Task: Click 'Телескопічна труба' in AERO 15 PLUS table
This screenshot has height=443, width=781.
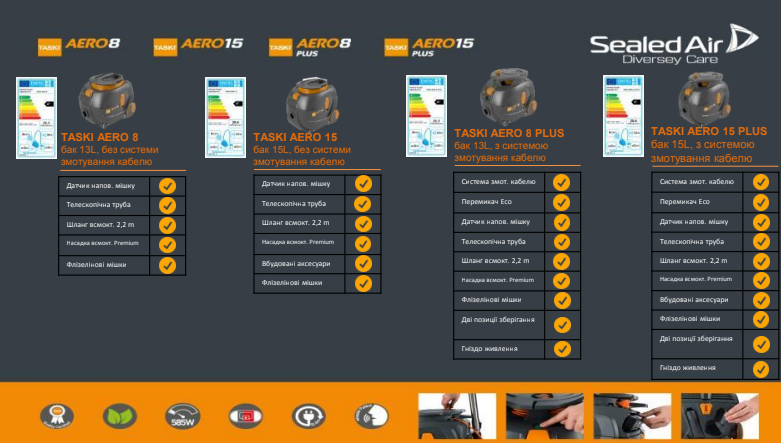Action: pos(692,242)
